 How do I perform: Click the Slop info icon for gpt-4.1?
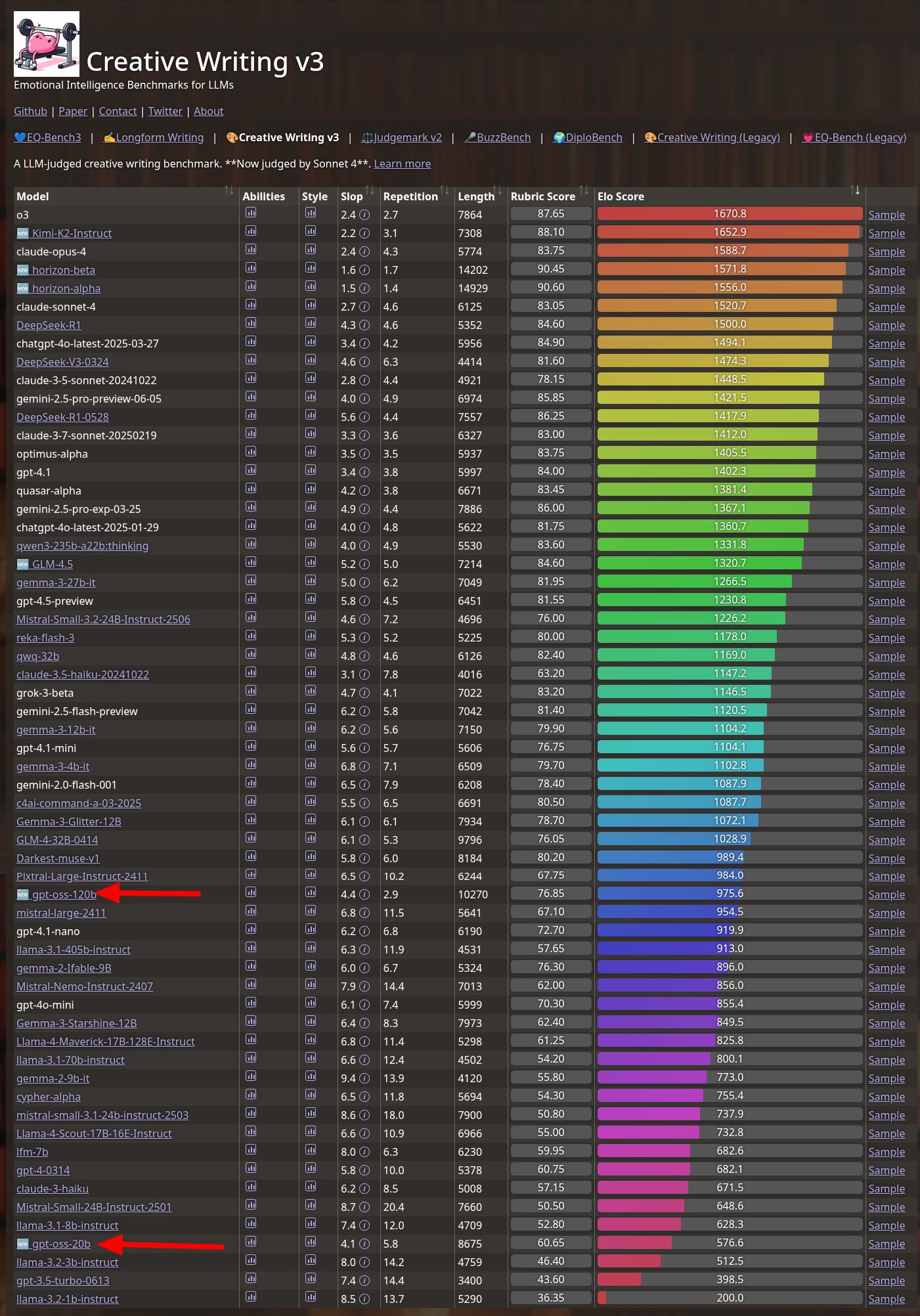point(364,472)
